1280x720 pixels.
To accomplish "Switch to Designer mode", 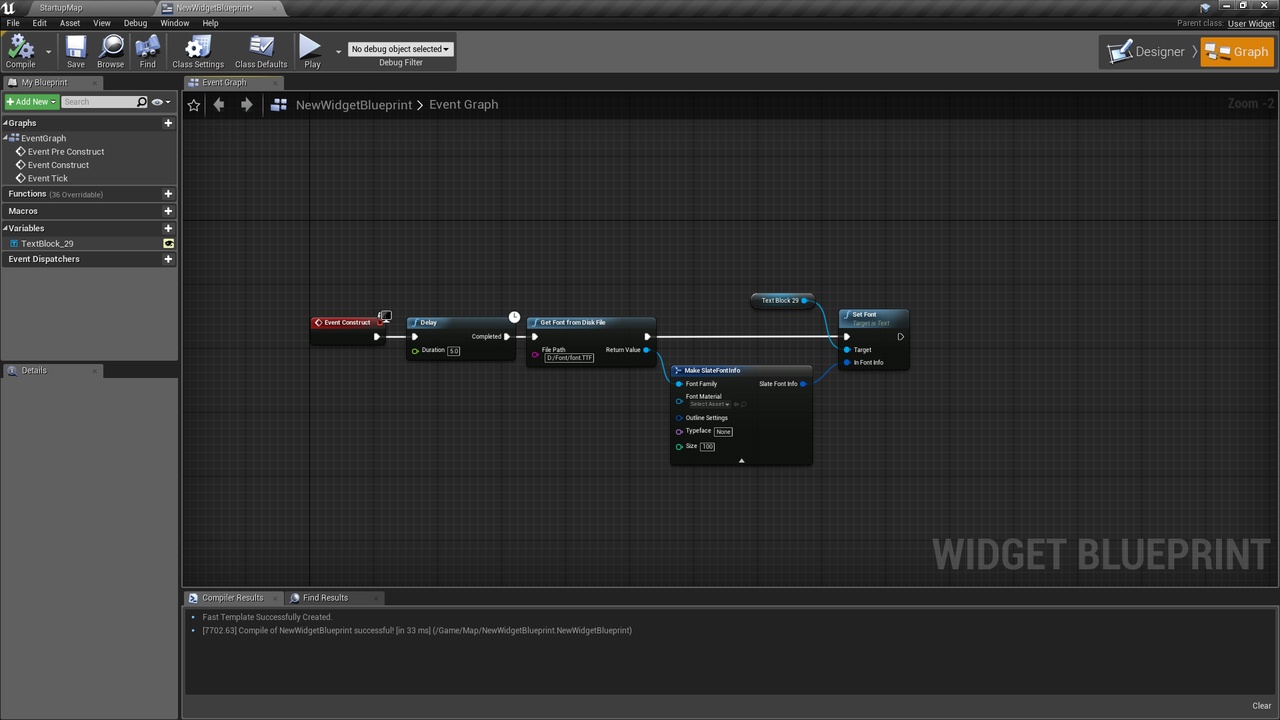I will (1147, 52).
